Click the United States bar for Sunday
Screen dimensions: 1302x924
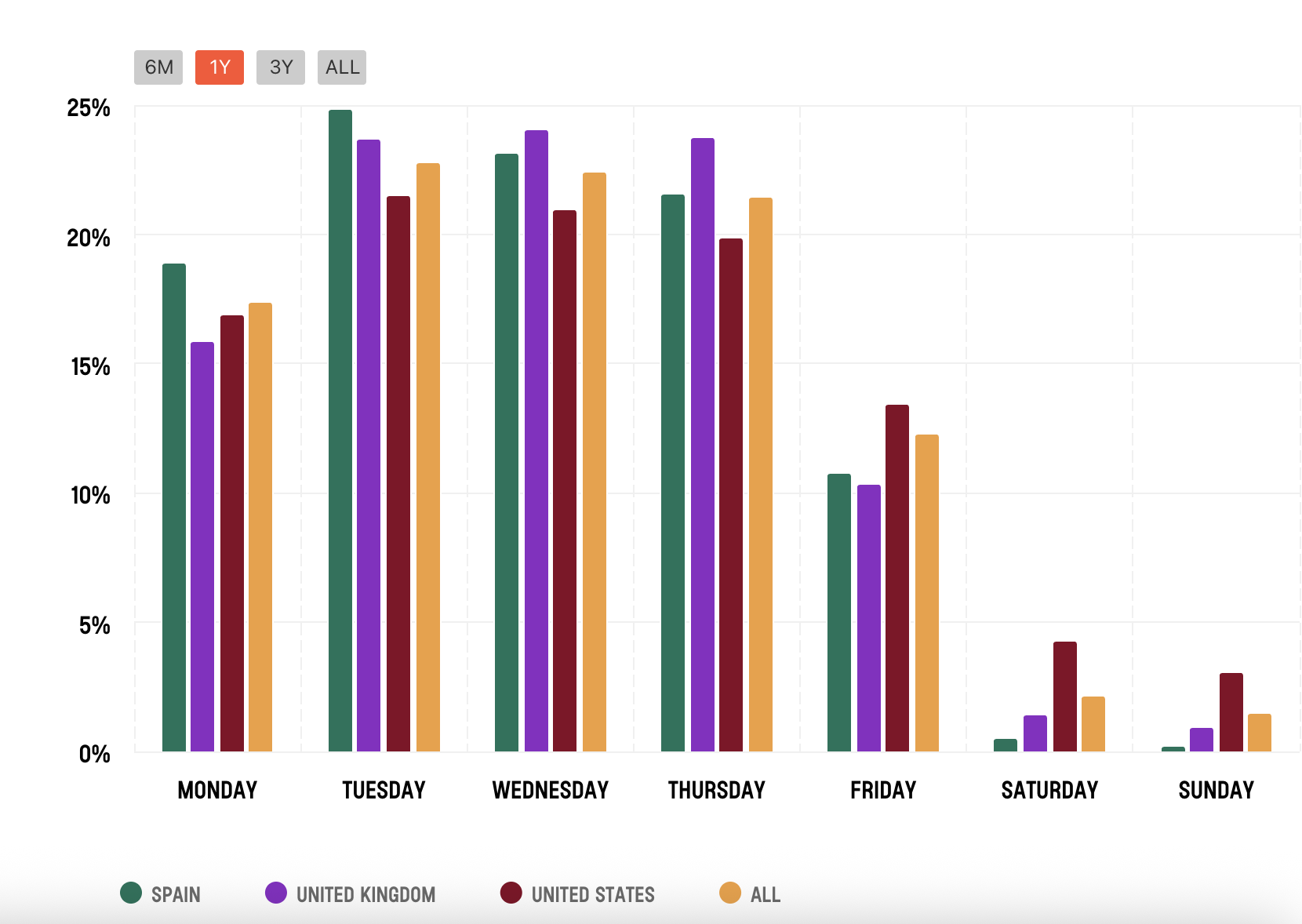pos(1231,712)
